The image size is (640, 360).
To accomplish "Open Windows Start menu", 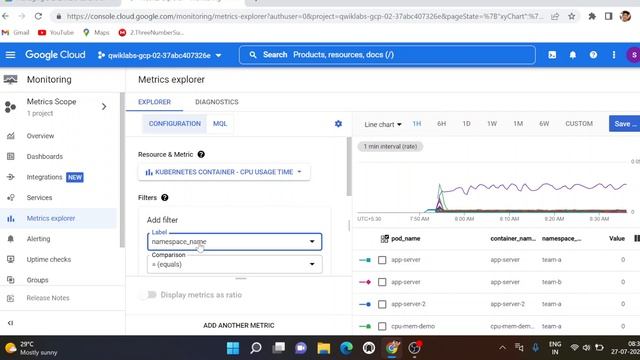I will tap(233, 348).
